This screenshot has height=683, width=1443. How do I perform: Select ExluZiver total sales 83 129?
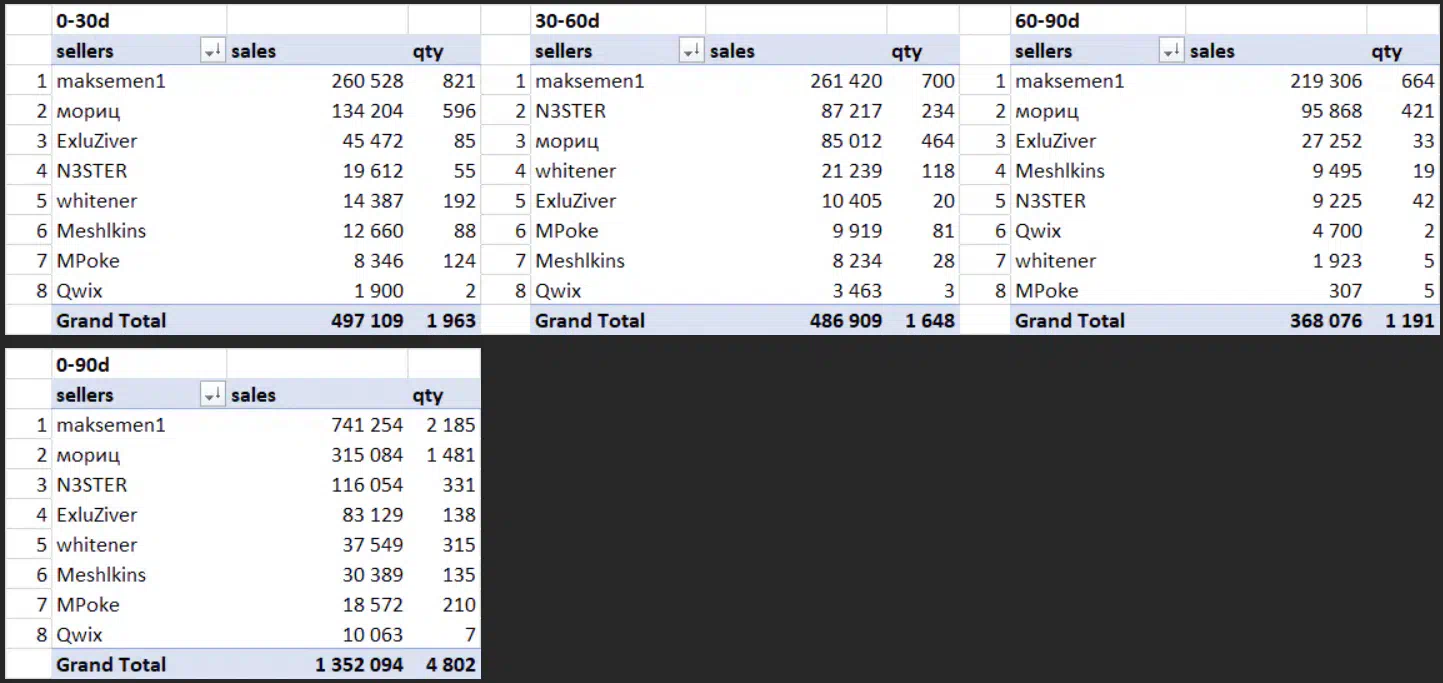(x=373, y=515)
